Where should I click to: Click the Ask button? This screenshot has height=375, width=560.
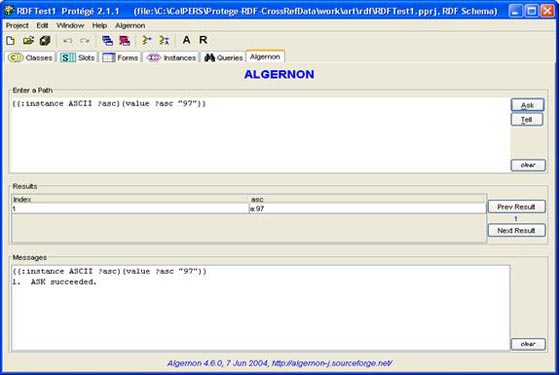coord(527,105)
